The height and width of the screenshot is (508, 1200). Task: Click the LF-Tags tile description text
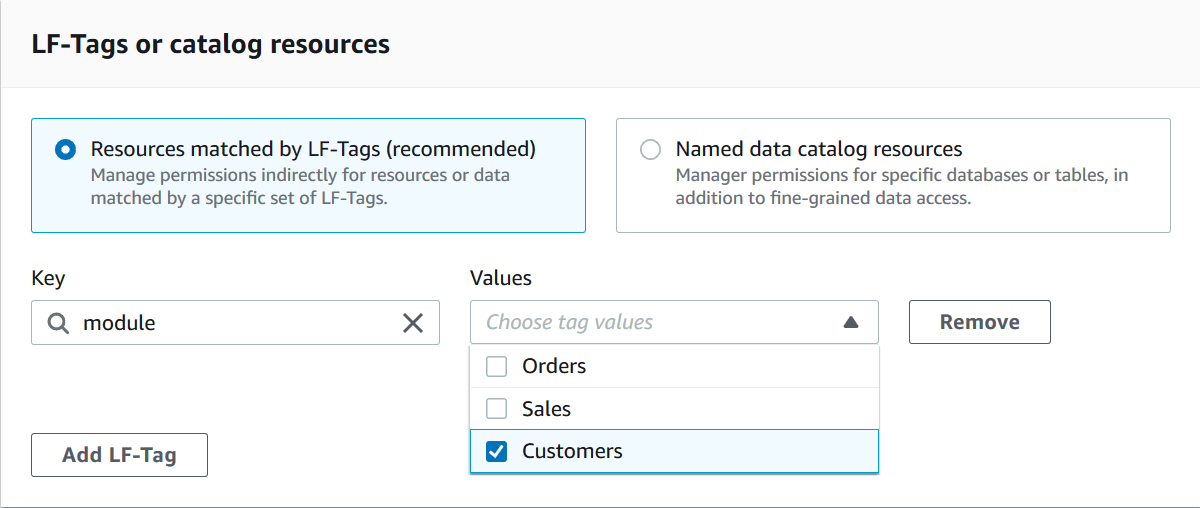pos(300,187)
